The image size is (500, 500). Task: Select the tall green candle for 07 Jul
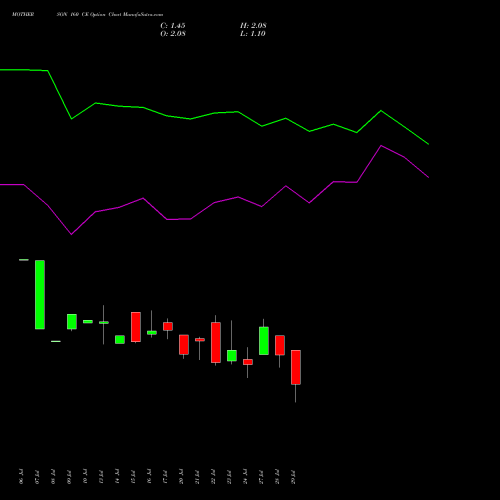point(40,295)
